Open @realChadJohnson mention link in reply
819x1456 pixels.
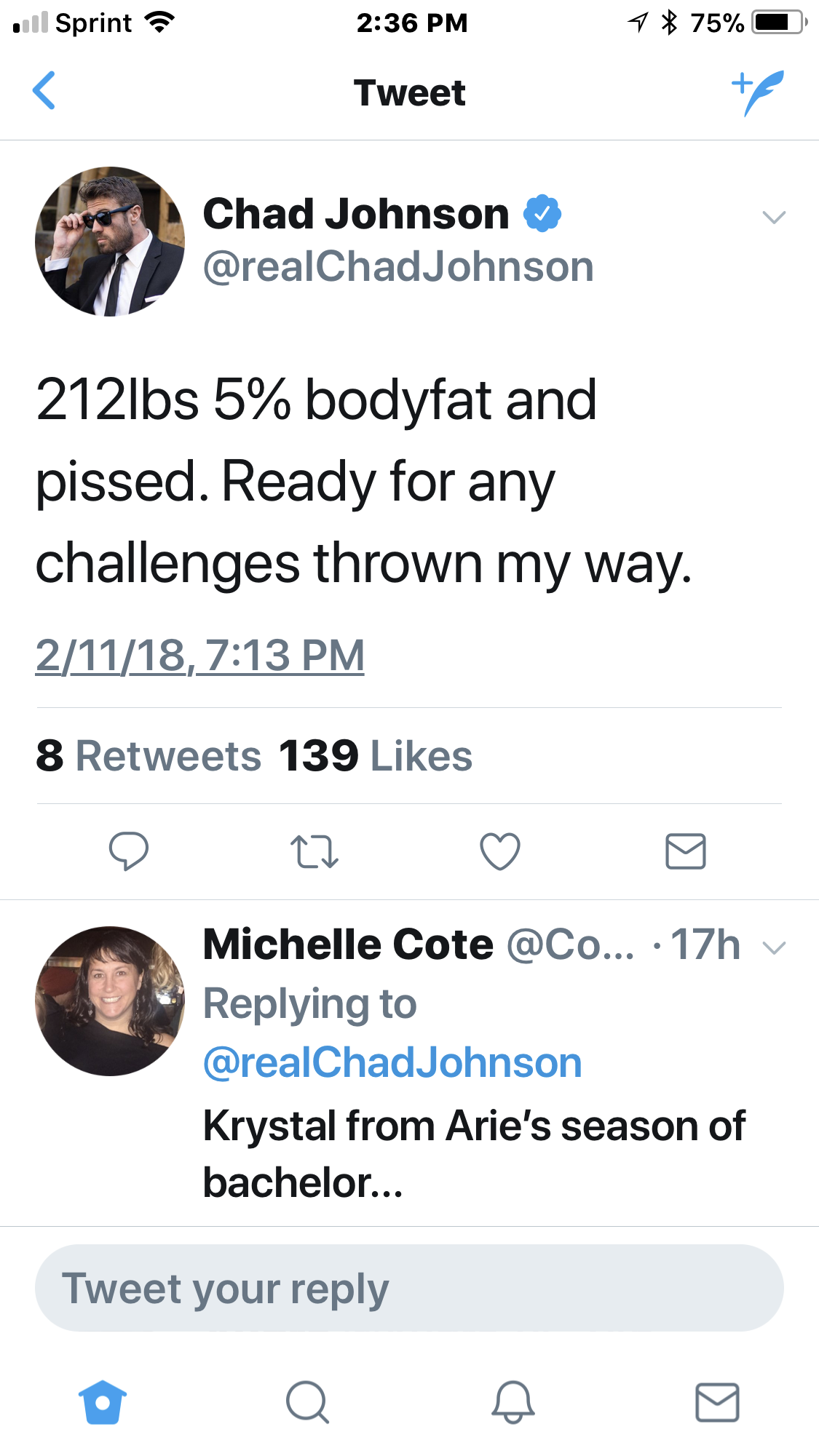tap(392, 1063)
